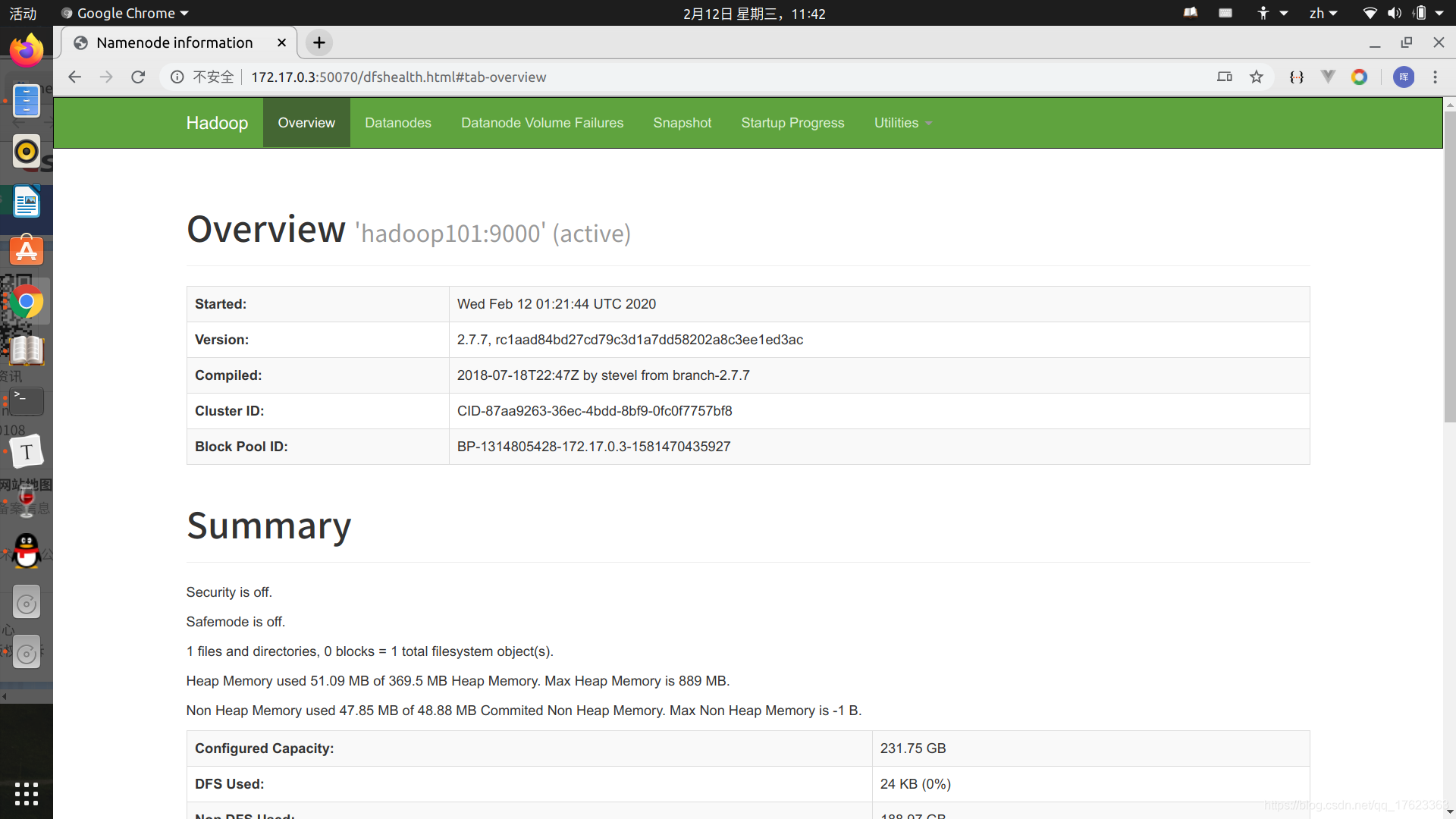
Task: Open the colorful circle extension icon
Action: coord(1359,77)
